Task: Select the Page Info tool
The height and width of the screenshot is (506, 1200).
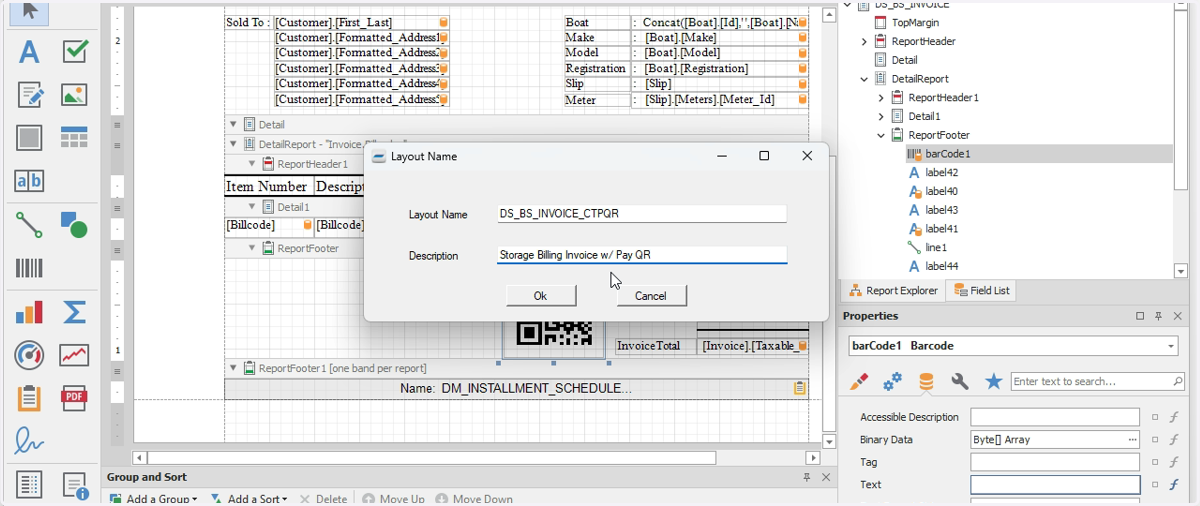Action: click(x=74, y=485)
